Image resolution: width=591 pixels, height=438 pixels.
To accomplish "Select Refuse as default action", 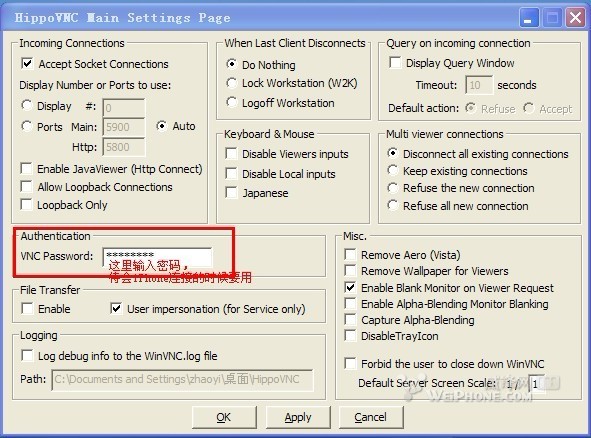I will pos(470,108).
